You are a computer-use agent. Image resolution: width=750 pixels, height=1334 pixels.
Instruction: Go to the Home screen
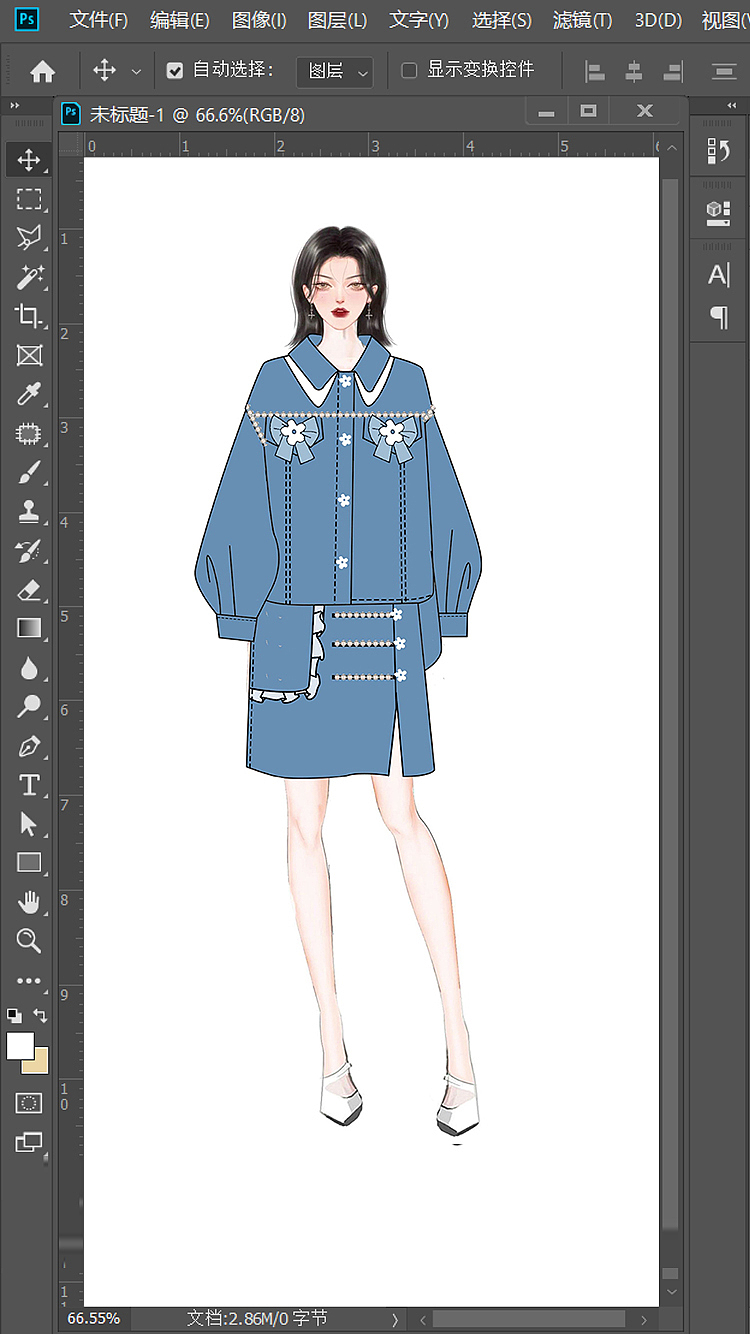pos(42,71)
